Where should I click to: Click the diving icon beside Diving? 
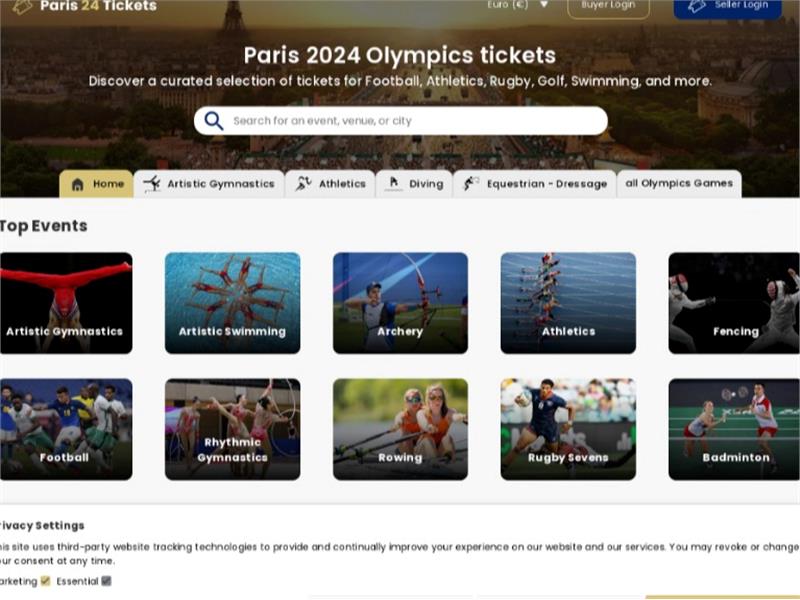(394, 184)
